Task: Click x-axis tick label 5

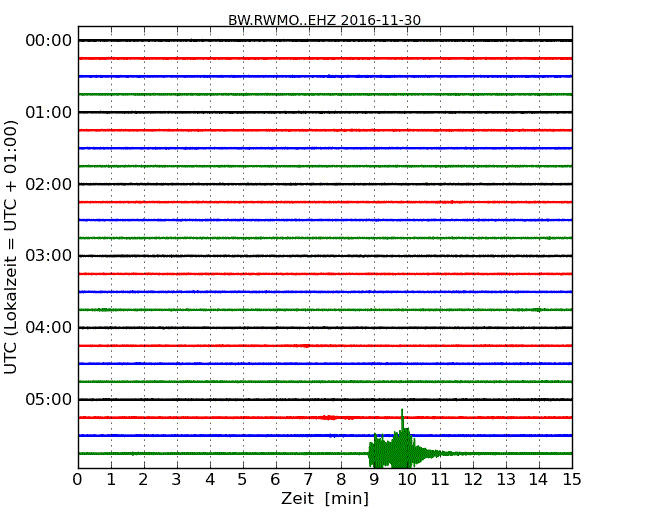Action: (243, 480)
